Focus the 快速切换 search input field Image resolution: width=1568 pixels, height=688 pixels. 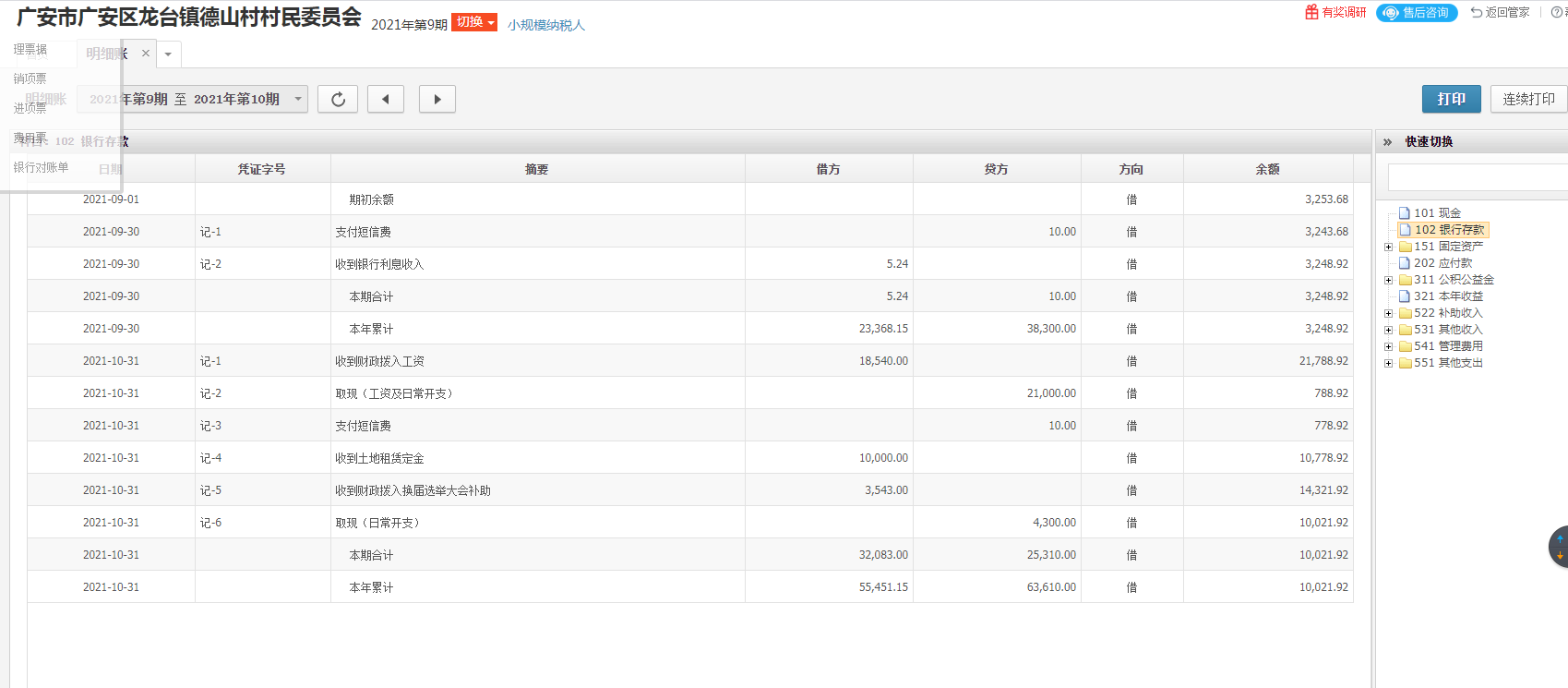[1478, 177]
